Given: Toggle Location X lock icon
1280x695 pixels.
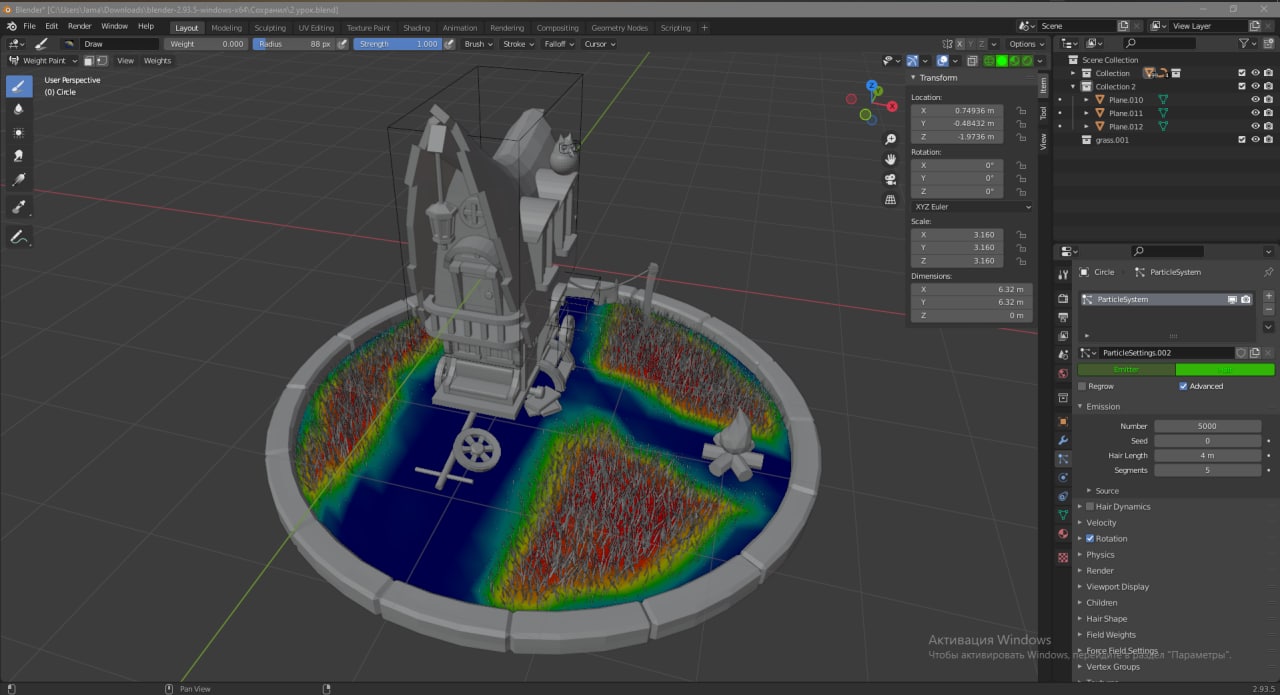Looking at the screenshot, I should click(x=1021, y=111).
